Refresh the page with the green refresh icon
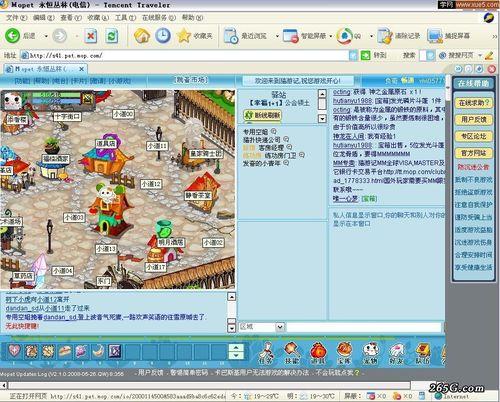 [112, 36]
